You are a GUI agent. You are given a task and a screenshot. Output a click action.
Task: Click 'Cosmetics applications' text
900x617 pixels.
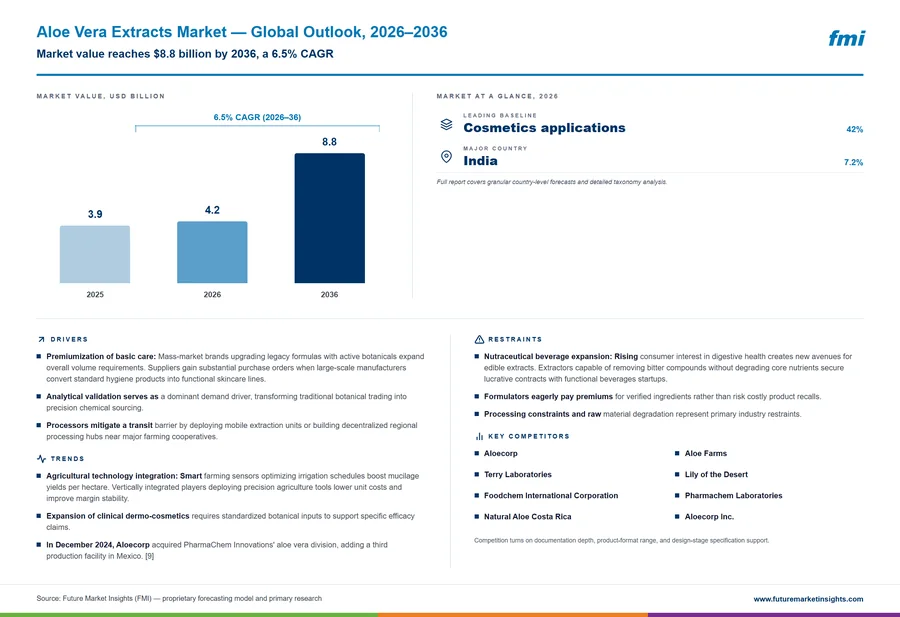click(x=544, y=128)
